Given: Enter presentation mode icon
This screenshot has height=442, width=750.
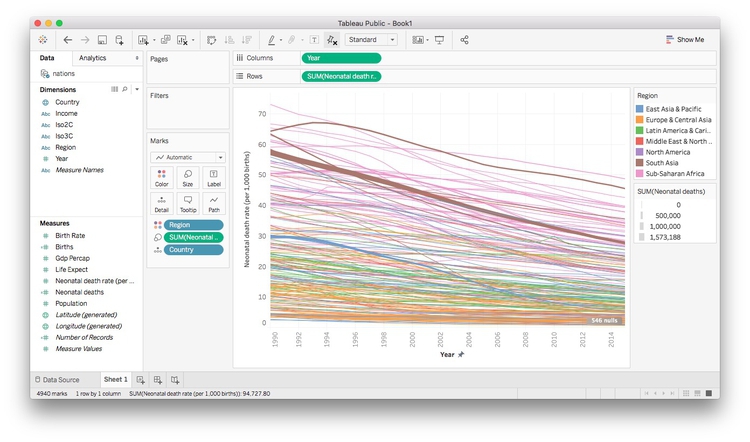Looking at the screenshot, I should click(439, 40).
